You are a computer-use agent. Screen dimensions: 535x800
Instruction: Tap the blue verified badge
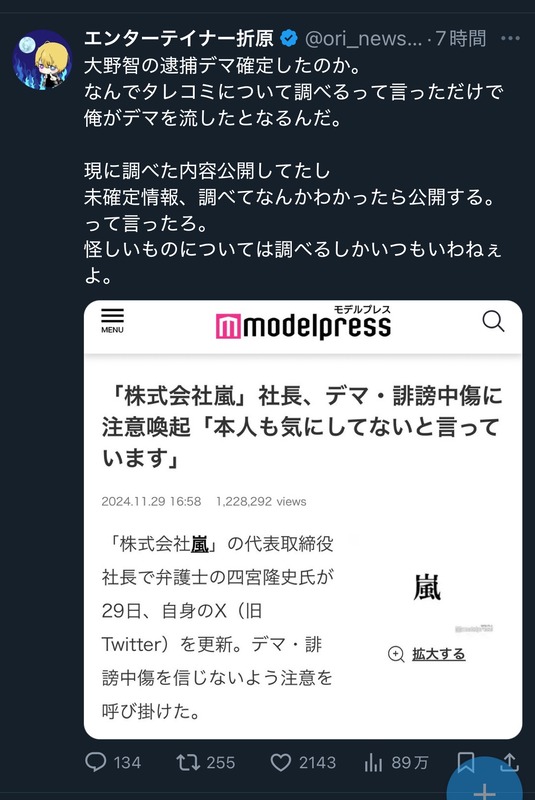pyautogui.click(x=289, y=39)
